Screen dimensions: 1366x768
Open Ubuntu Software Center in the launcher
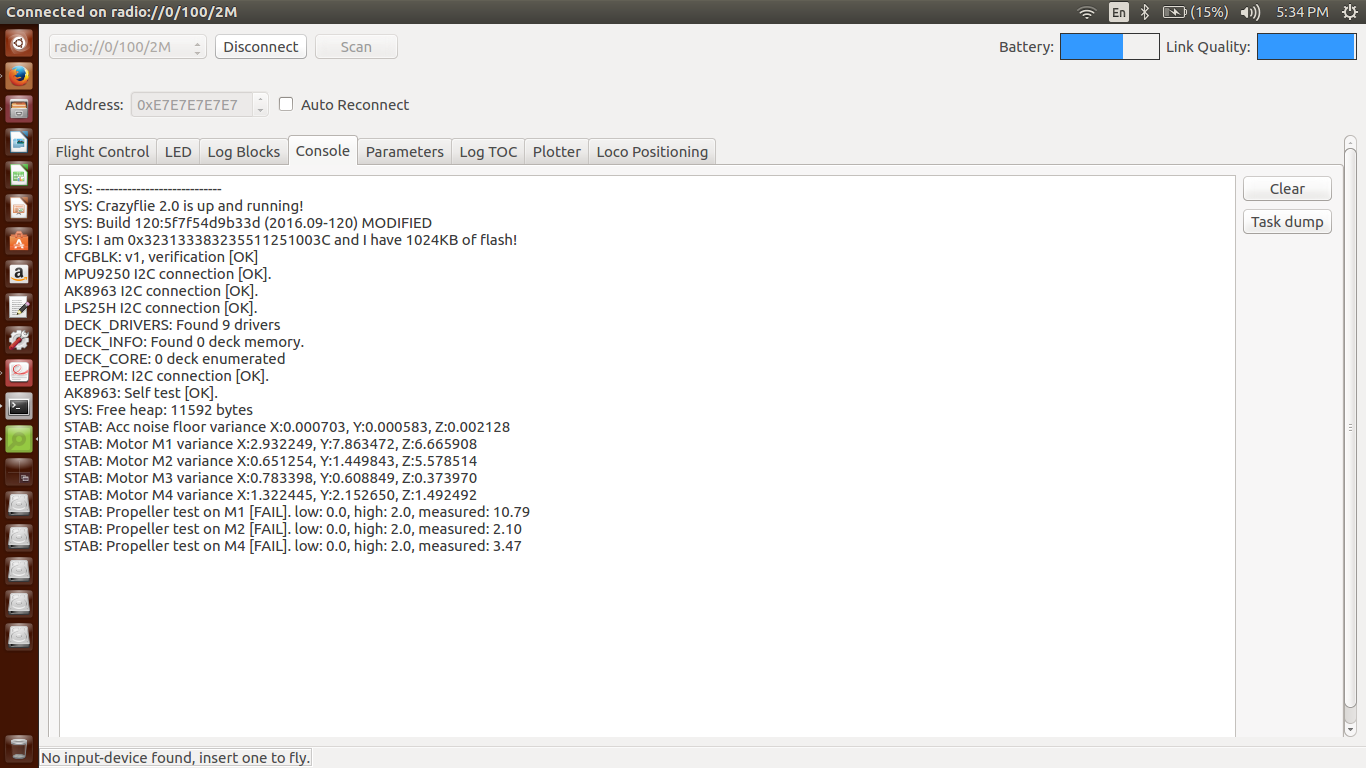click(19, 241)
